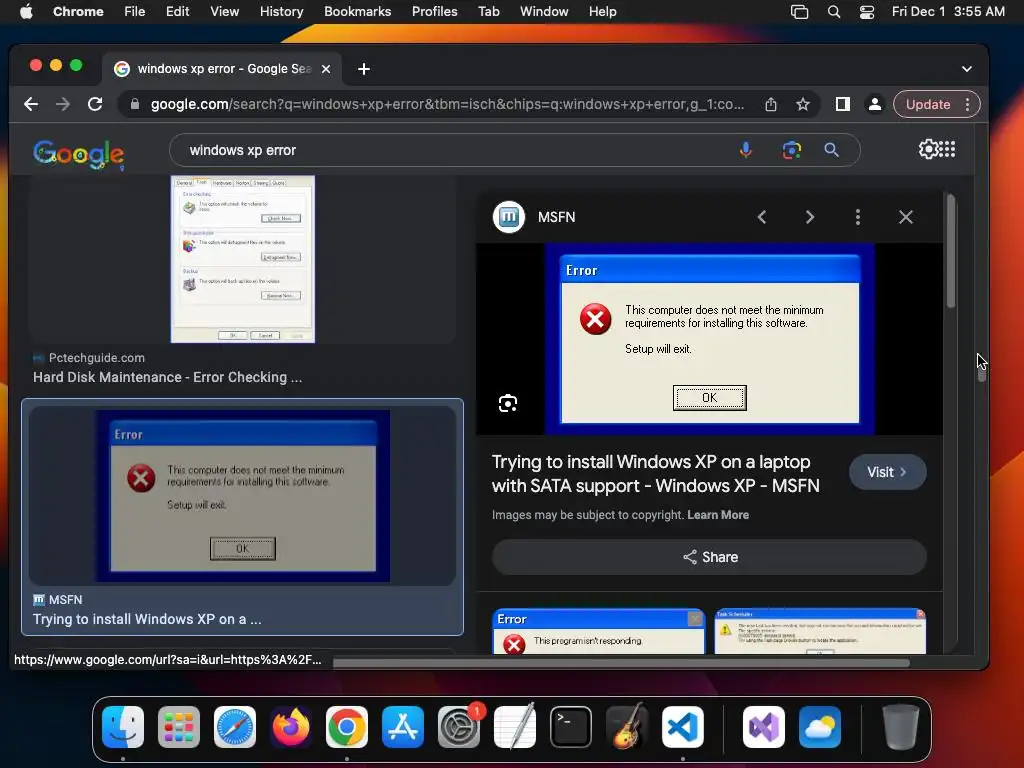Open System Settings from the Dock
The height and width of the screenshot is (768, 1024).
point(458,727)
